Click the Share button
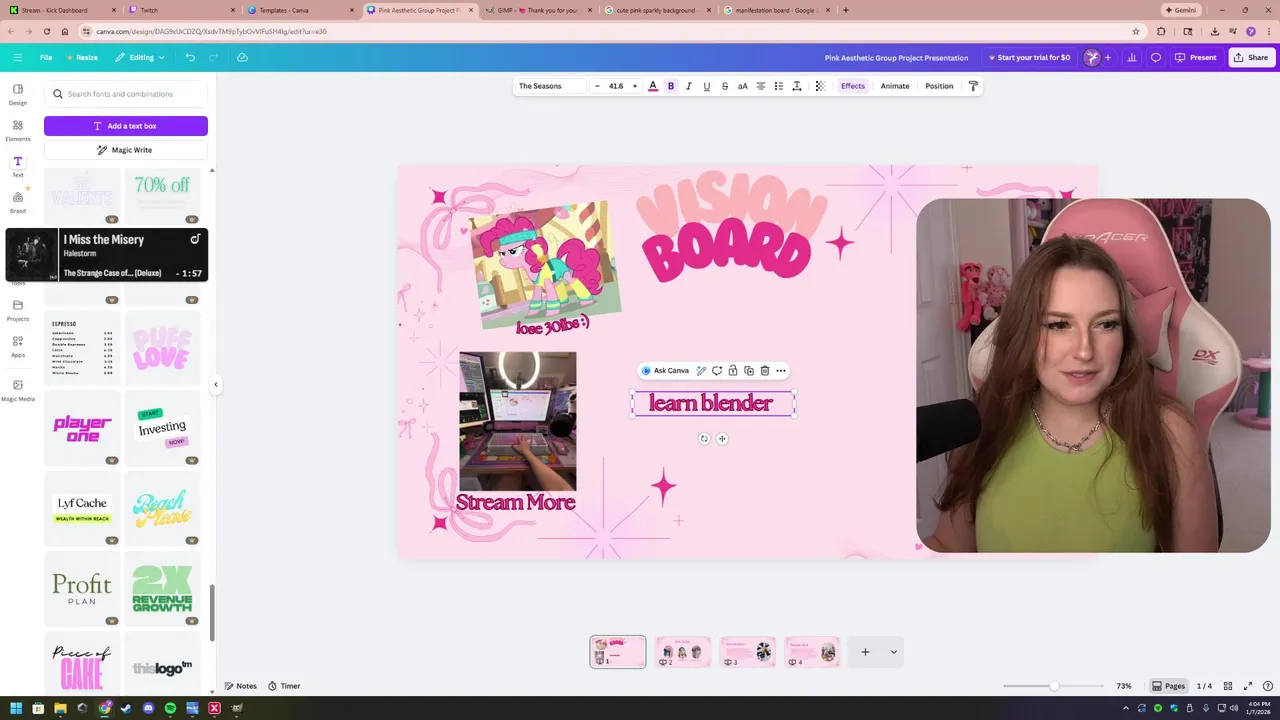This screenshot has width=1280, height=720. click(1251, 57)
